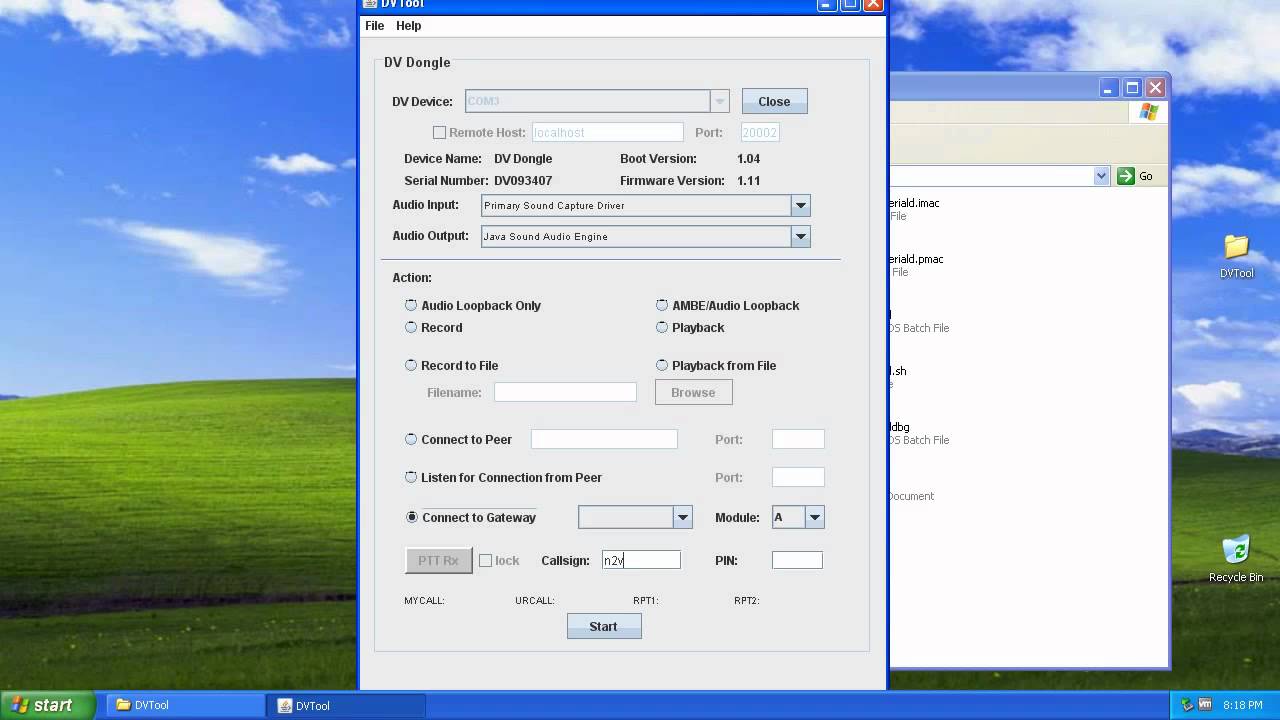Select Connect to Gateway option
1280x720 pixels.
click(x=470, y=517)
